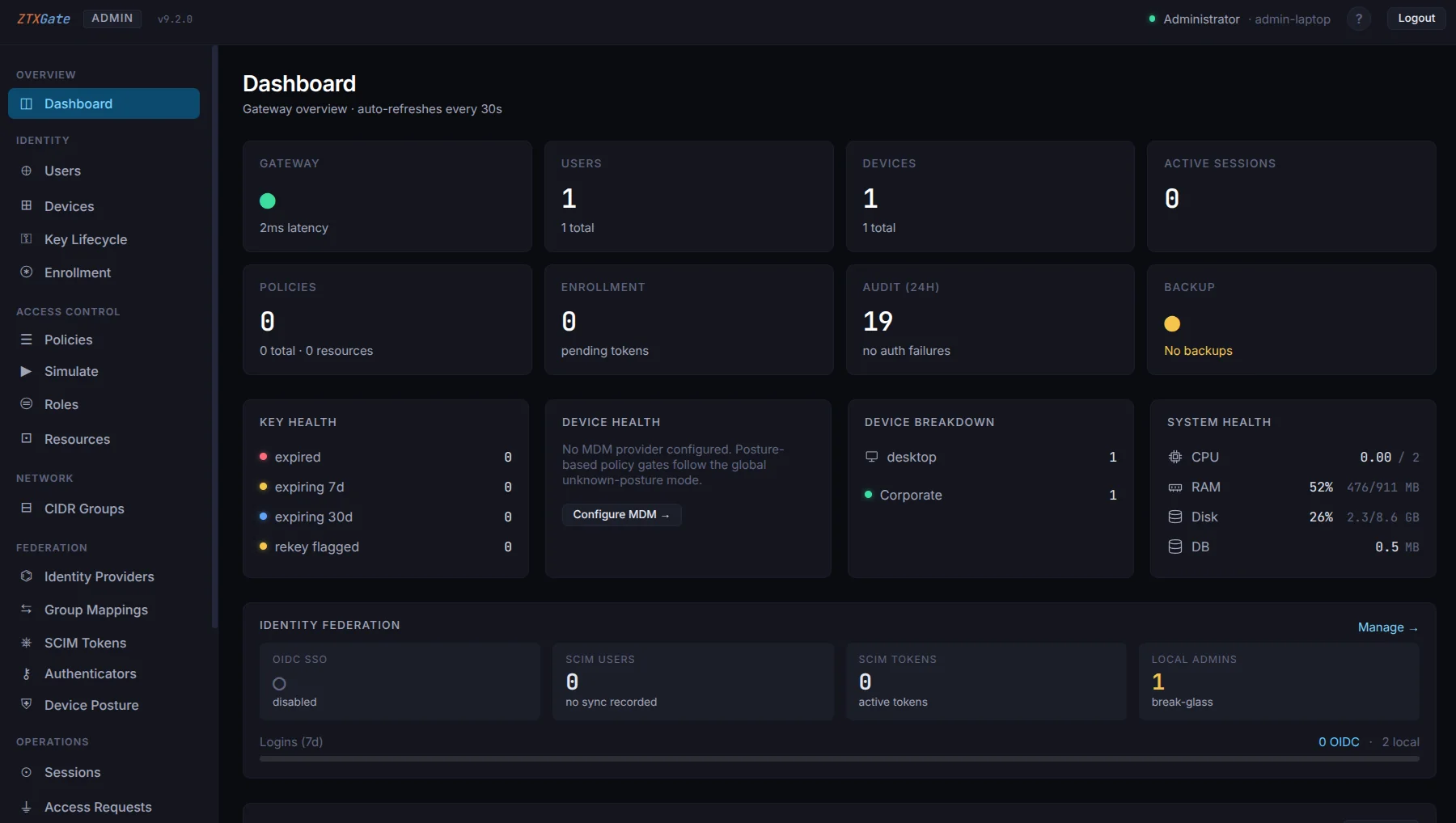The width and height of the screenshot is (1456, 823).
Task: Click the ADMIN badge in header
Action: pyautogui.click(x=112, y=18)
